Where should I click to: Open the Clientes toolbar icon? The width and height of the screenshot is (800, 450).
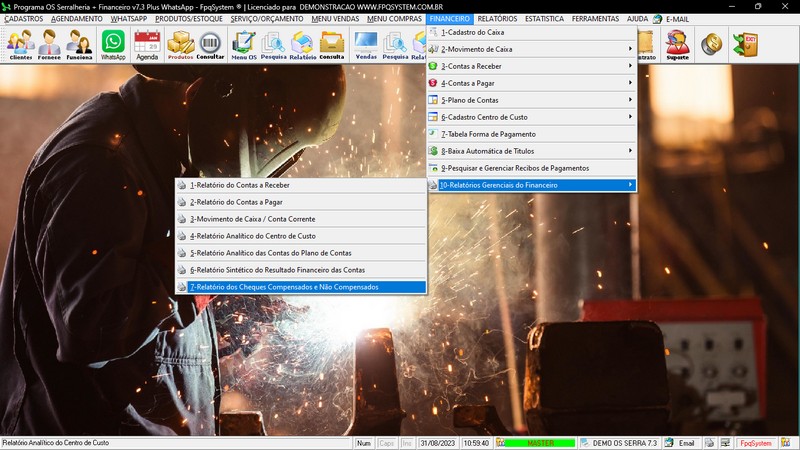20,45
